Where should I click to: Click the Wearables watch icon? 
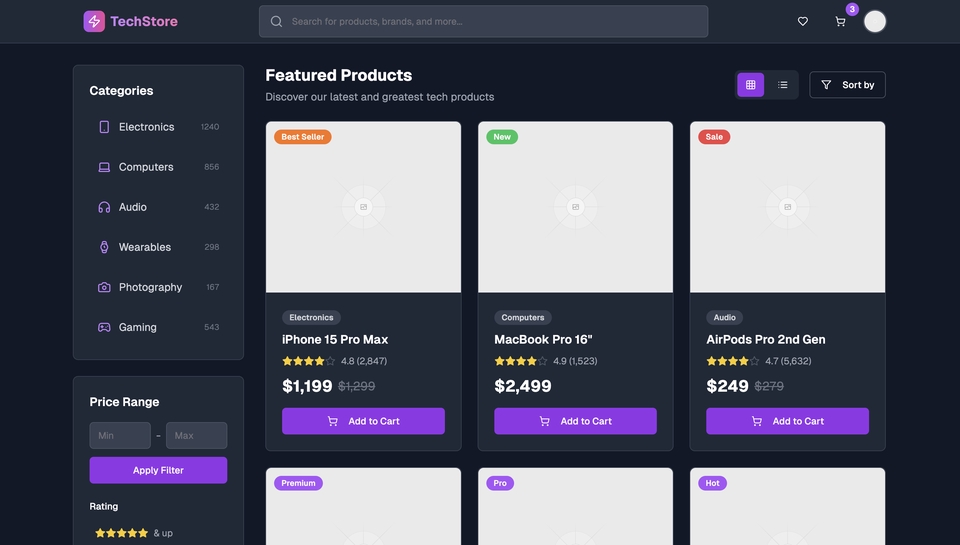[x=104, y=247]
